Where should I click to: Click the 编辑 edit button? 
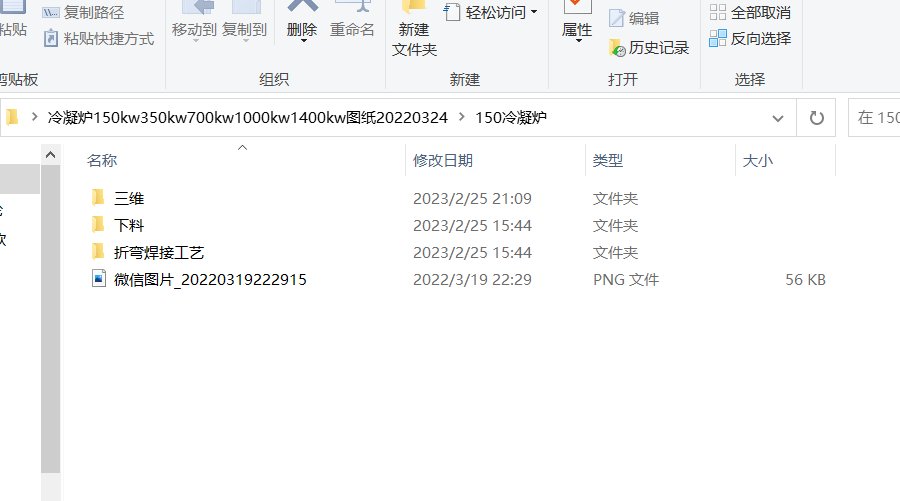634,18
